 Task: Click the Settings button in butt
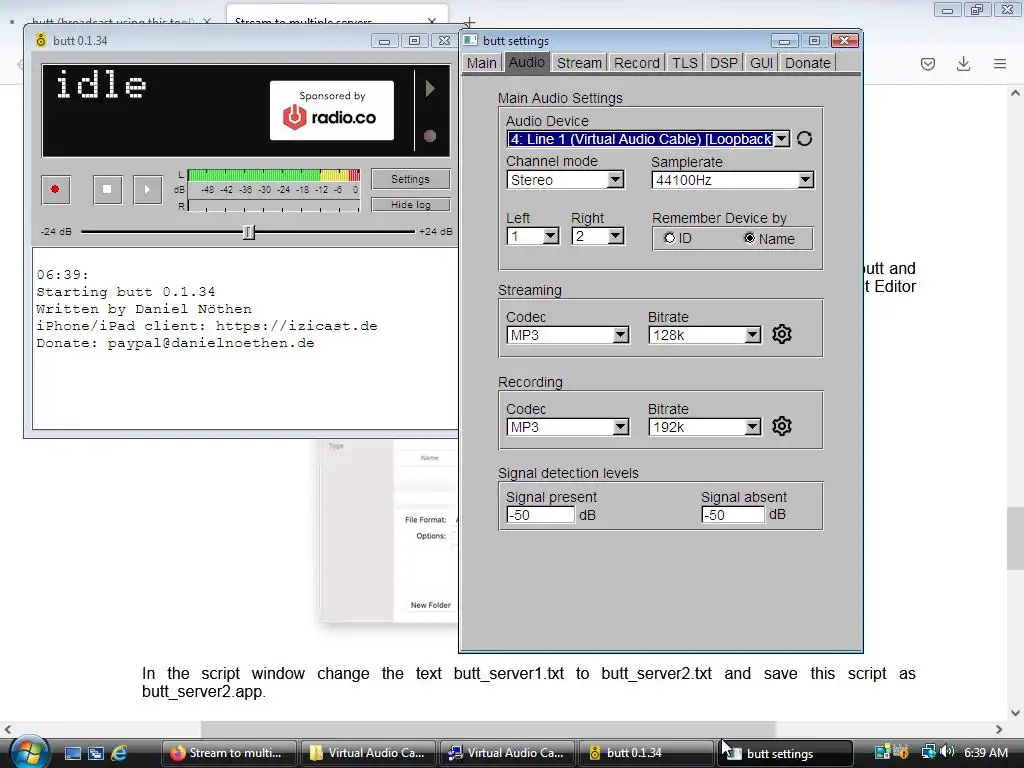coord(410,179)
